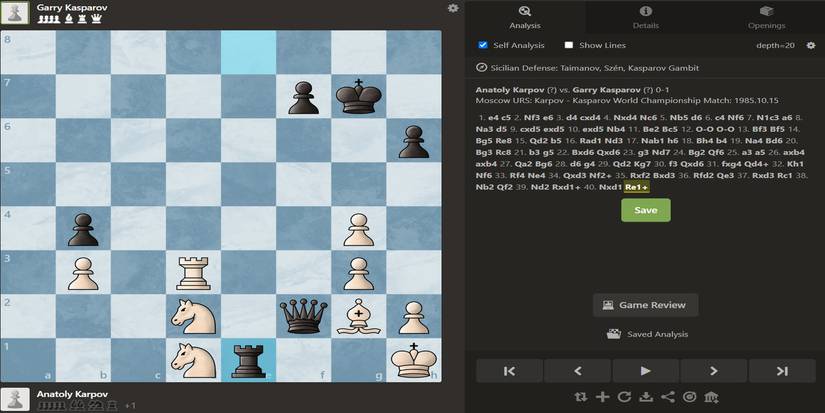
Task: Flip the board with the swap arrows icon
Action: point(581,397)
